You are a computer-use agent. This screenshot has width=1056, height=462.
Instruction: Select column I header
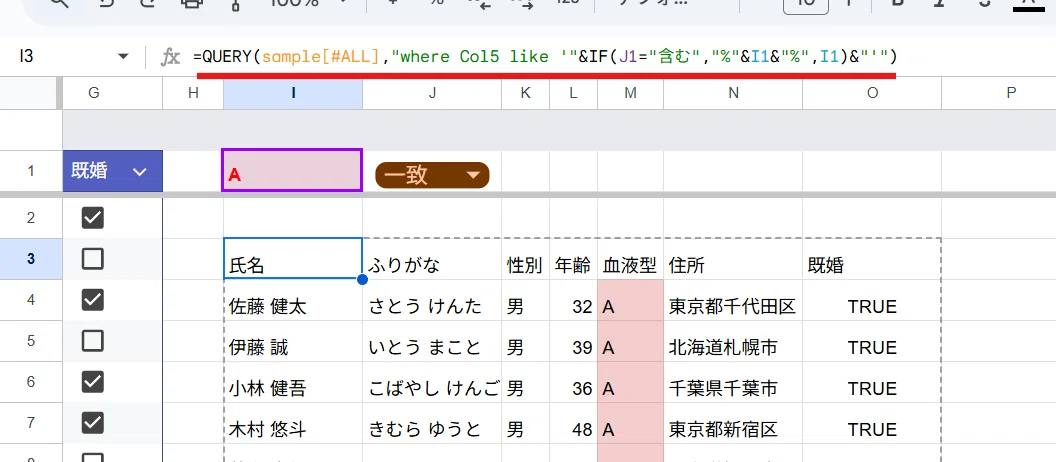coord(293,94)
